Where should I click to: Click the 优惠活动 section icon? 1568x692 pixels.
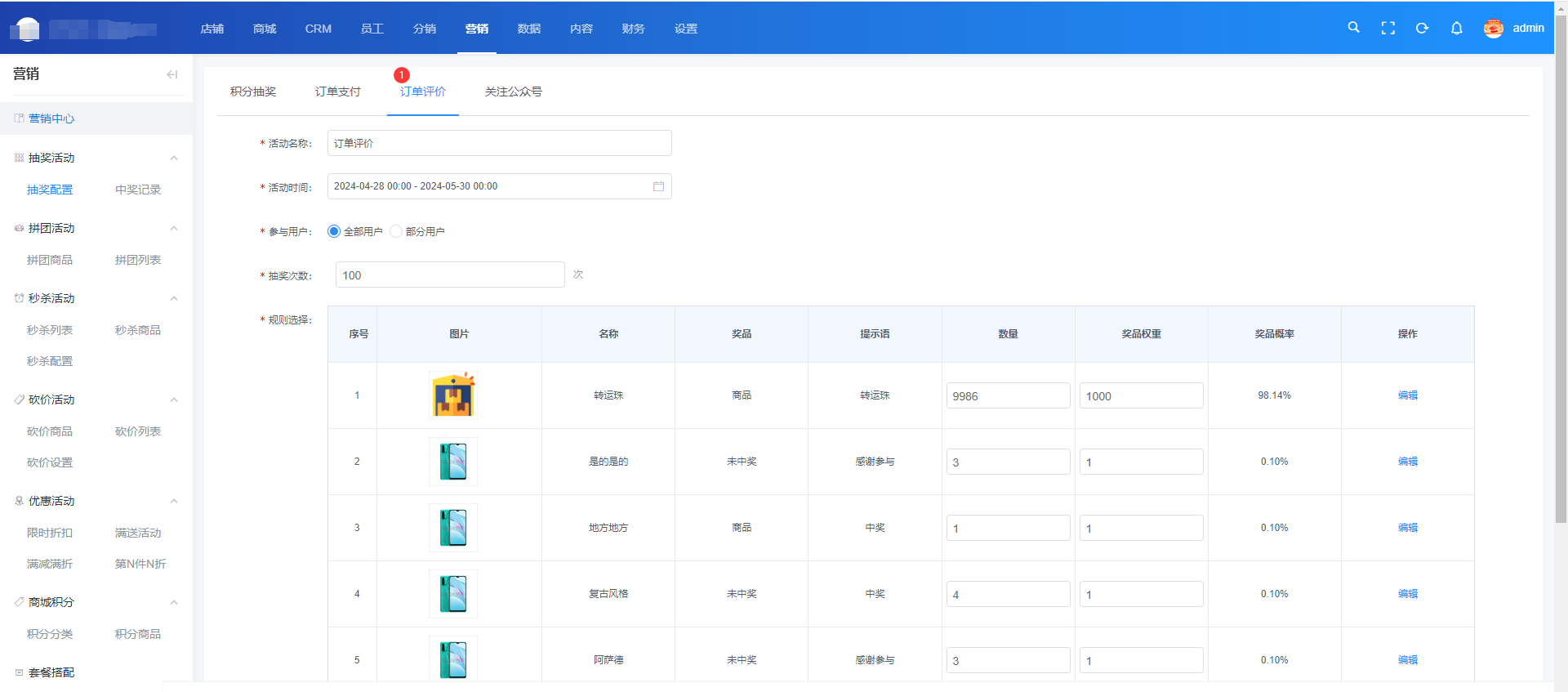pos(19,501)
